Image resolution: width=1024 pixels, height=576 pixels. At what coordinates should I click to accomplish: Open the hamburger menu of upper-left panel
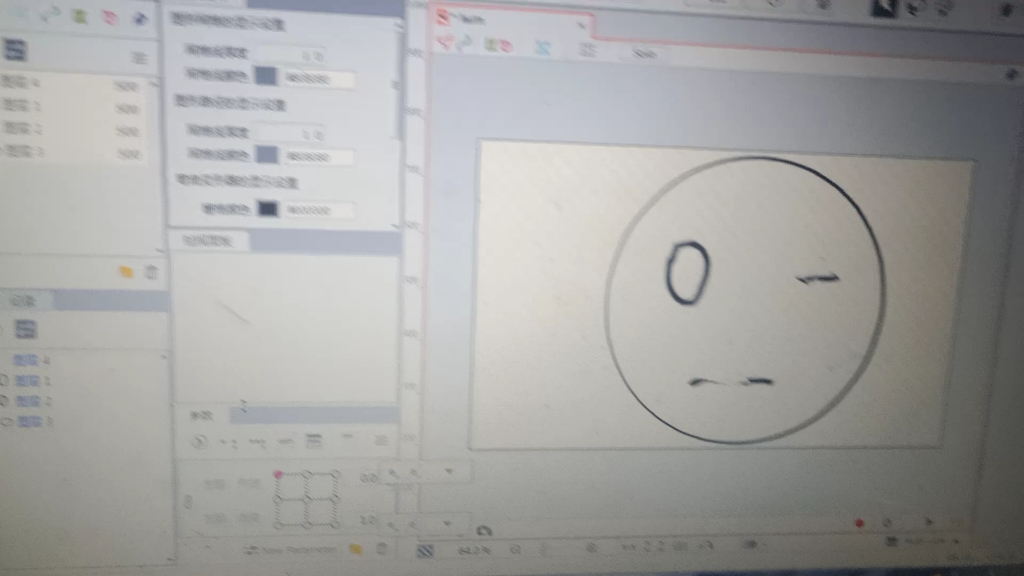[138, 58]
